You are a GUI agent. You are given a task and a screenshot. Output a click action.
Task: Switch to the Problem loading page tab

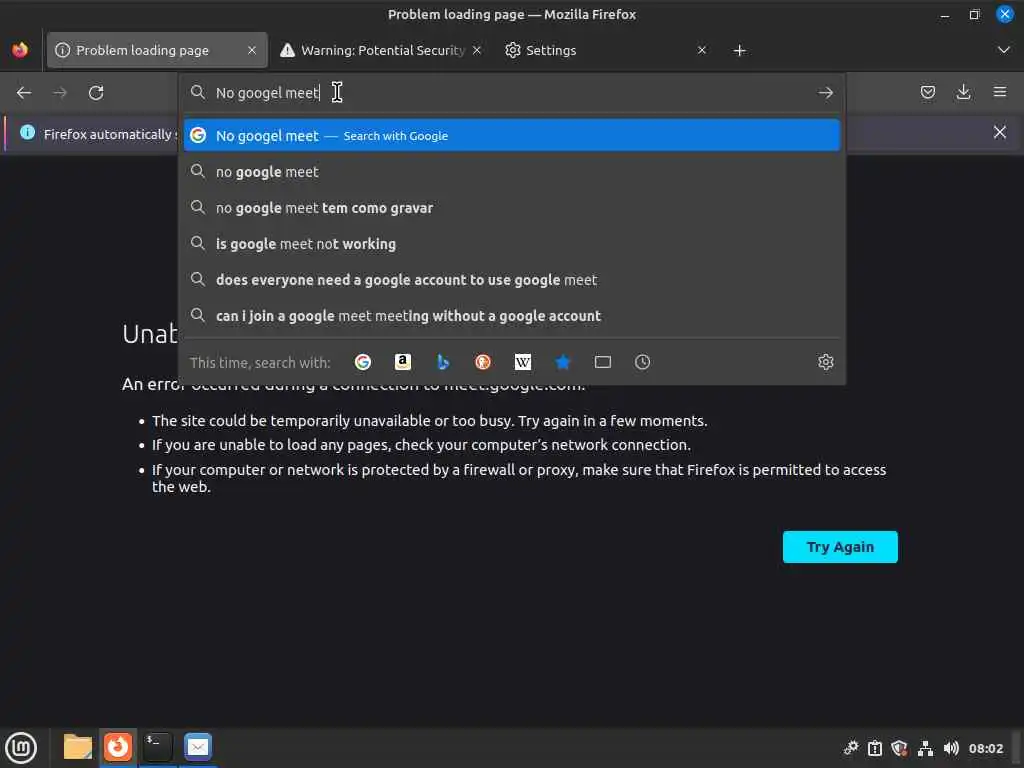pyautogui.click(x=157, y=50)
